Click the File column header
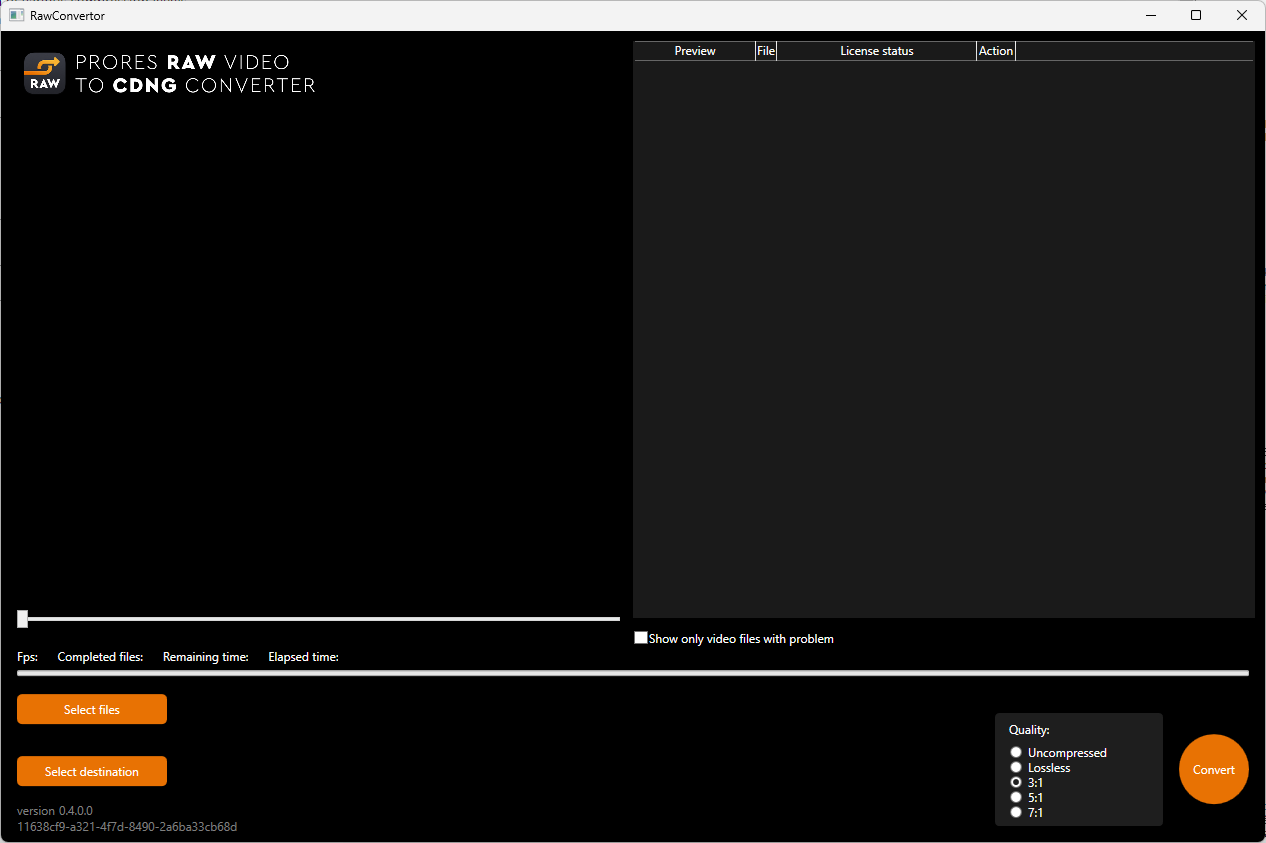This screenshot has height=843, width=1266. (x=766, y=50)
